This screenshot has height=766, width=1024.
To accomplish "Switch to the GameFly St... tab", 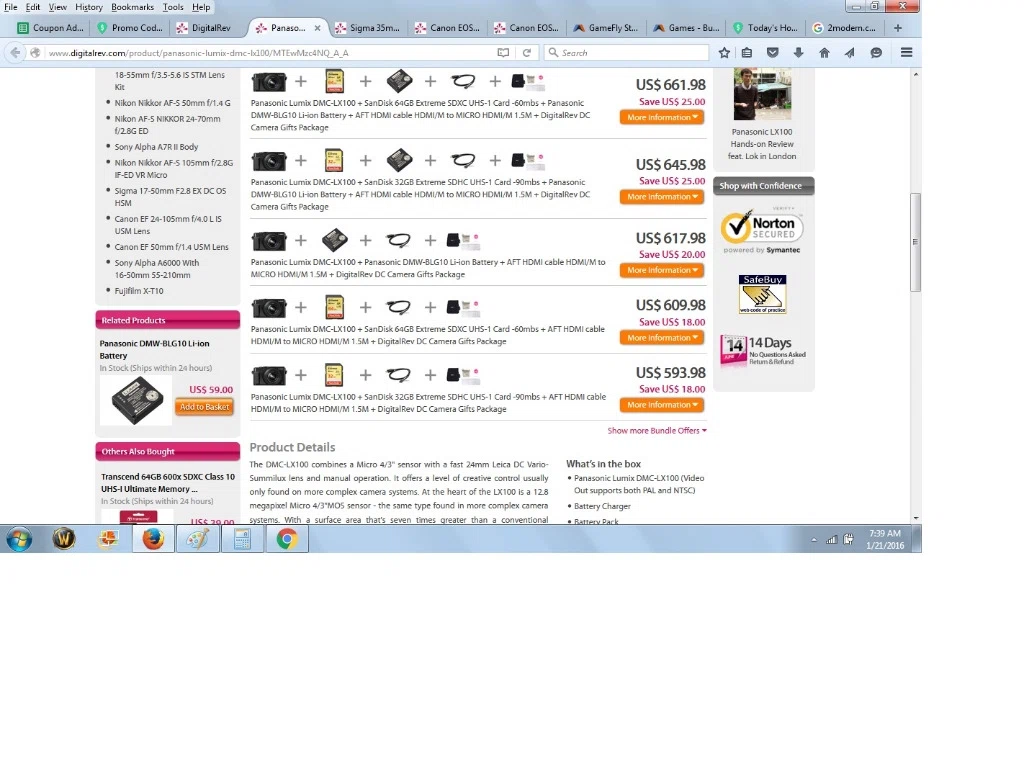I will (x=605, y=28).
